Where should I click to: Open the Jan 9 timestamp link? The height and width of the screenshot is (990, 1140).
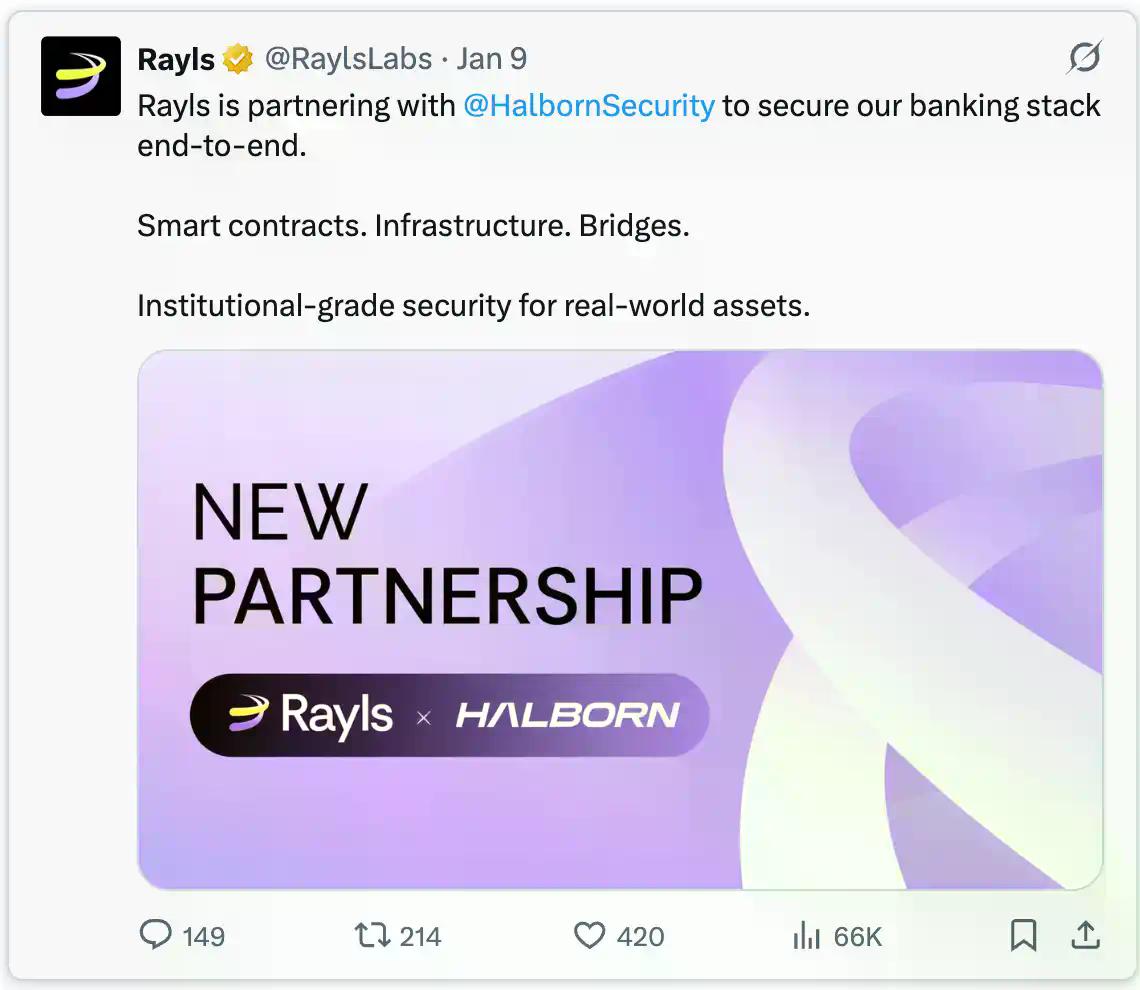491,59
